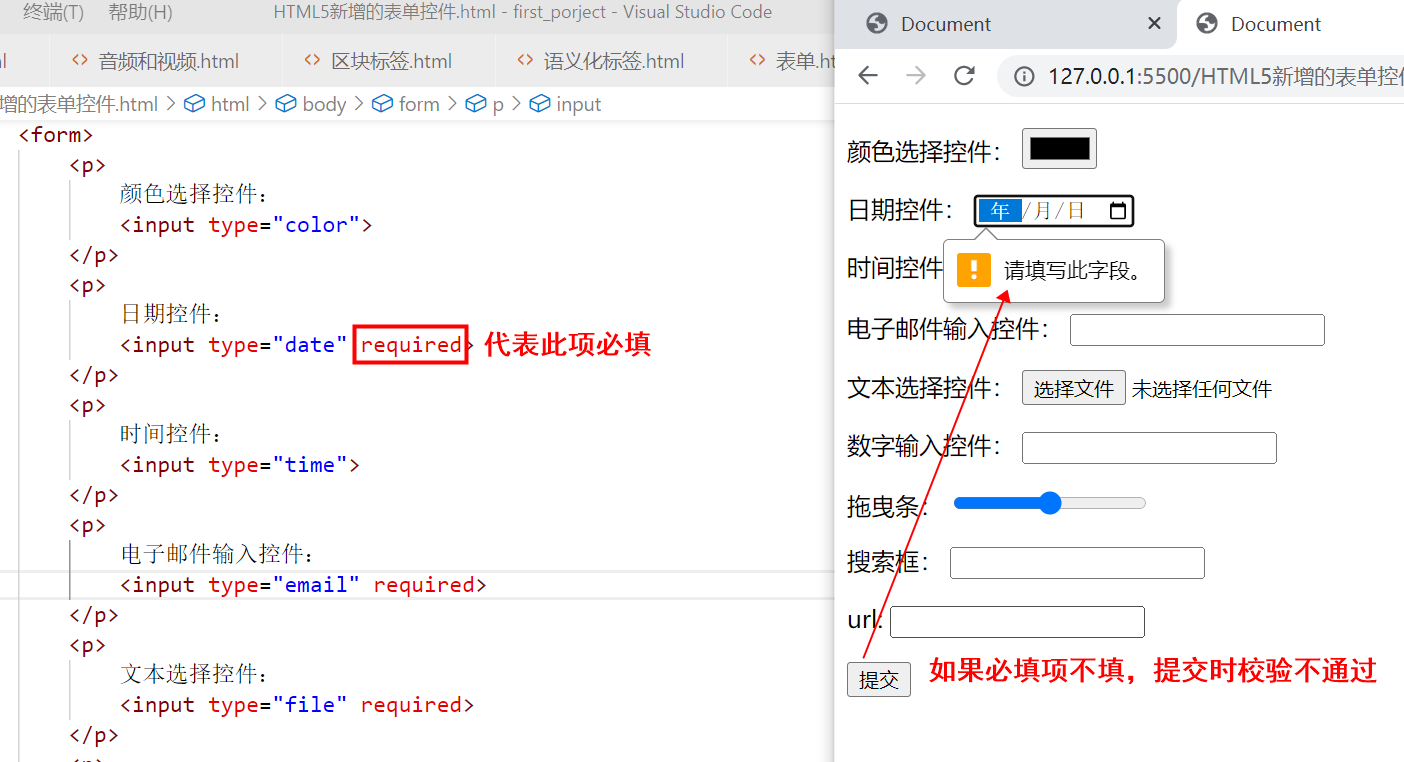Click the opening <form> tag in editor
Viewport: 1404px width, 762px height.
tap(56, 135)
